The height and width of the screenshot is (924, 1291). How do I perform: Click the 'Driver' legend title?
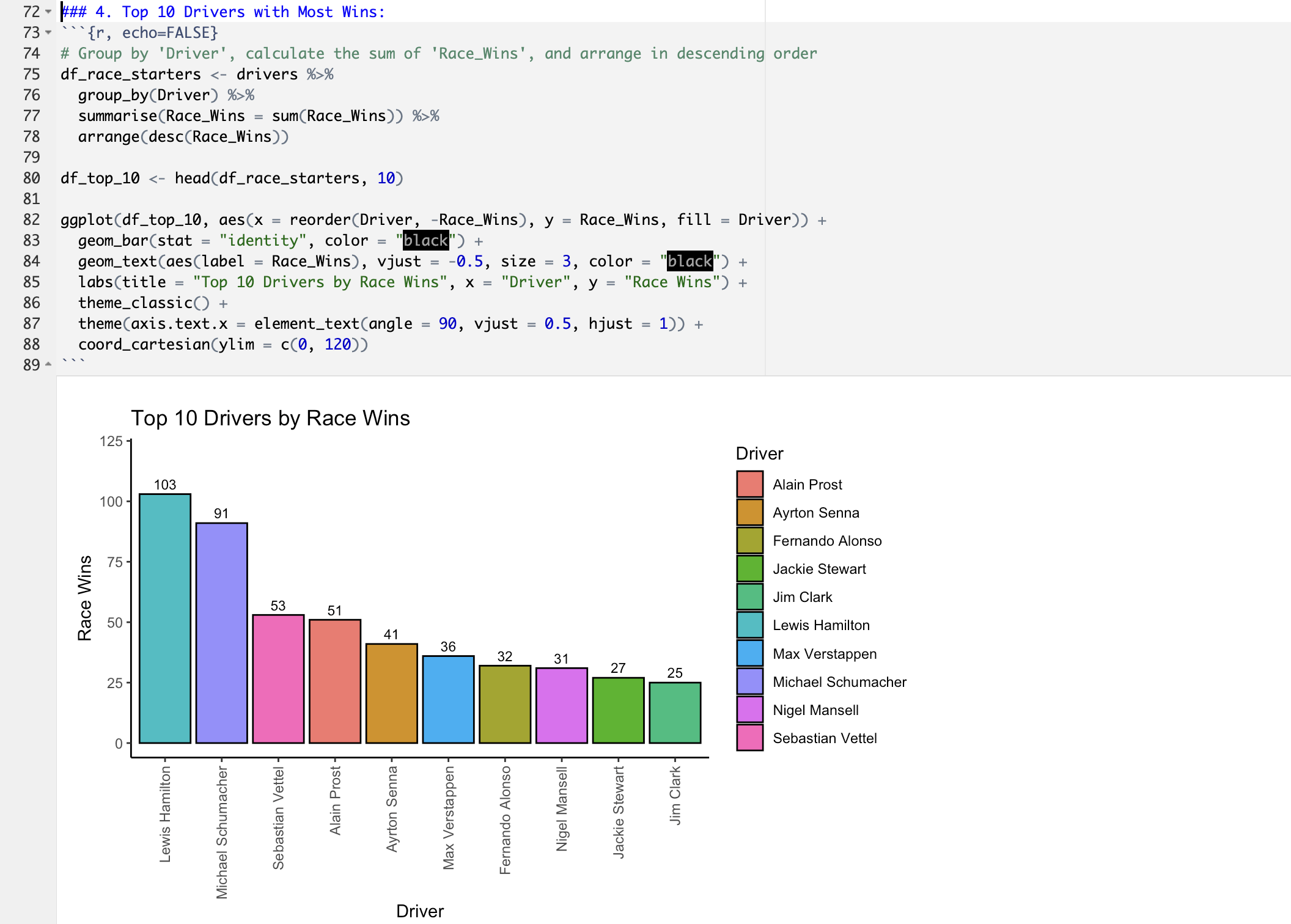(x=759, y=453)
